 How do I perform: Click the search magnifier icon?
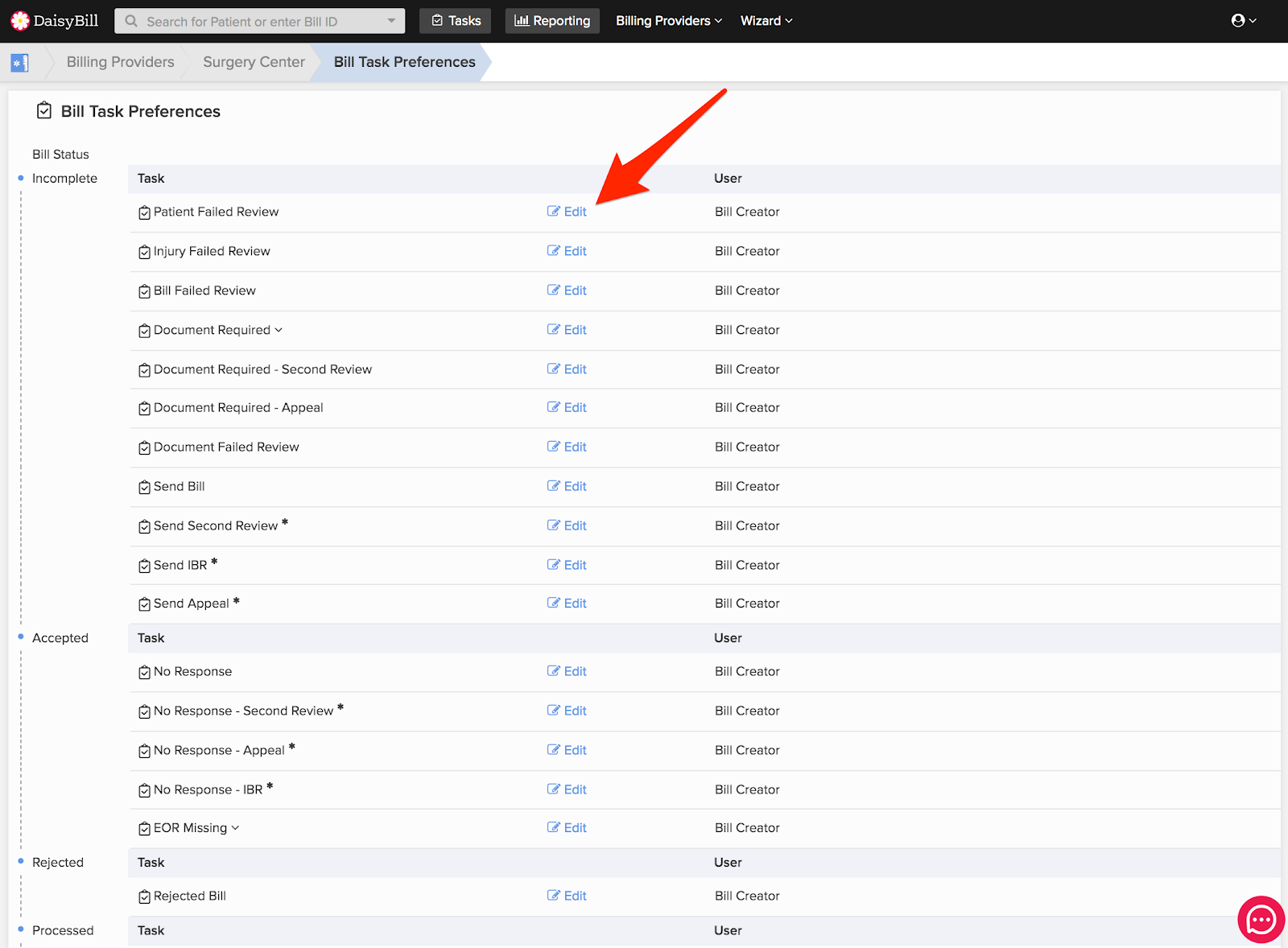point(131,21)
